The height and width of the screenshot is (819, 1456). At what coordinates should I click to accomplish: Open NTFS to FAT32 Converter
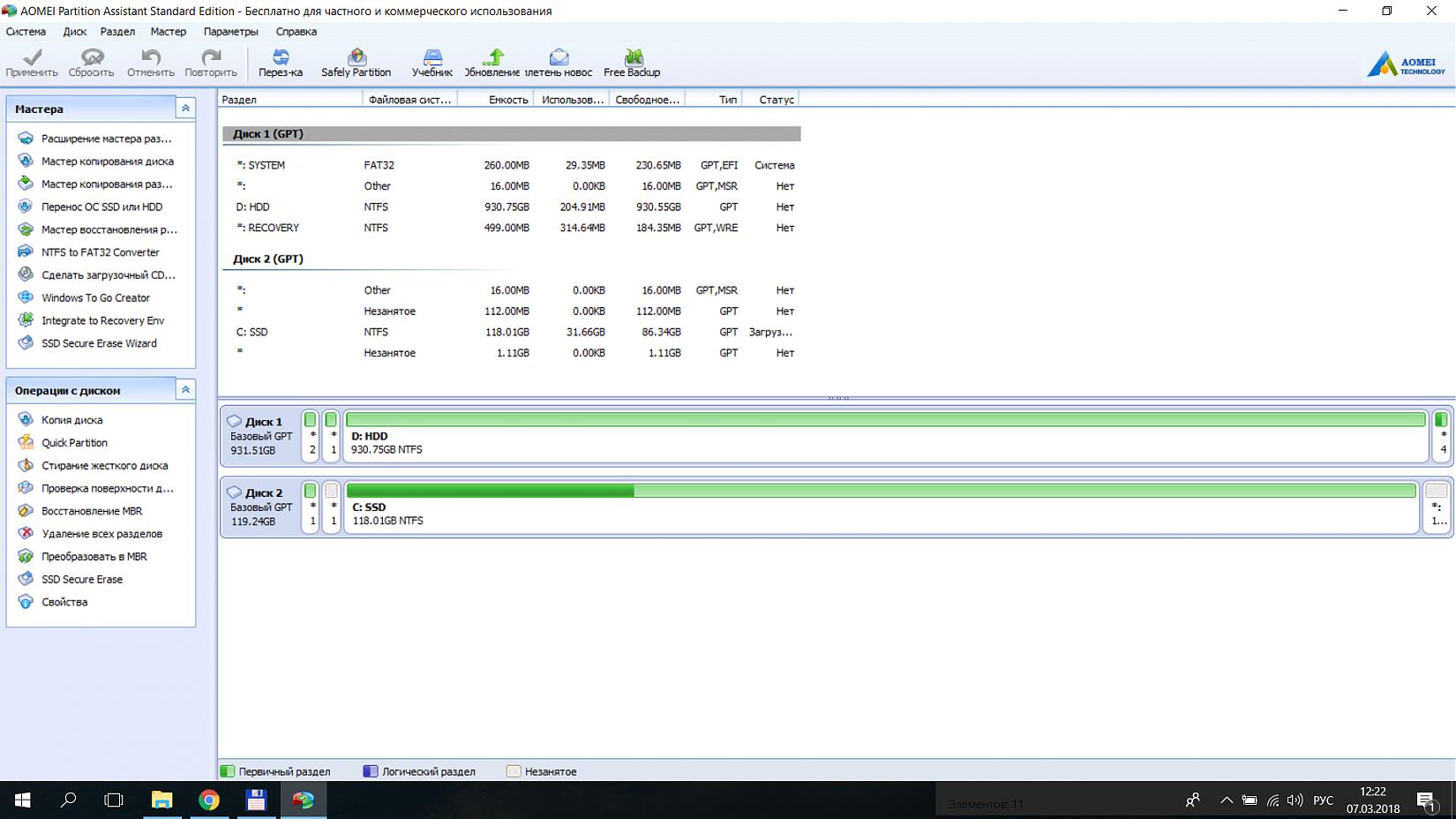pyautogui.click(x=100, y=252)
